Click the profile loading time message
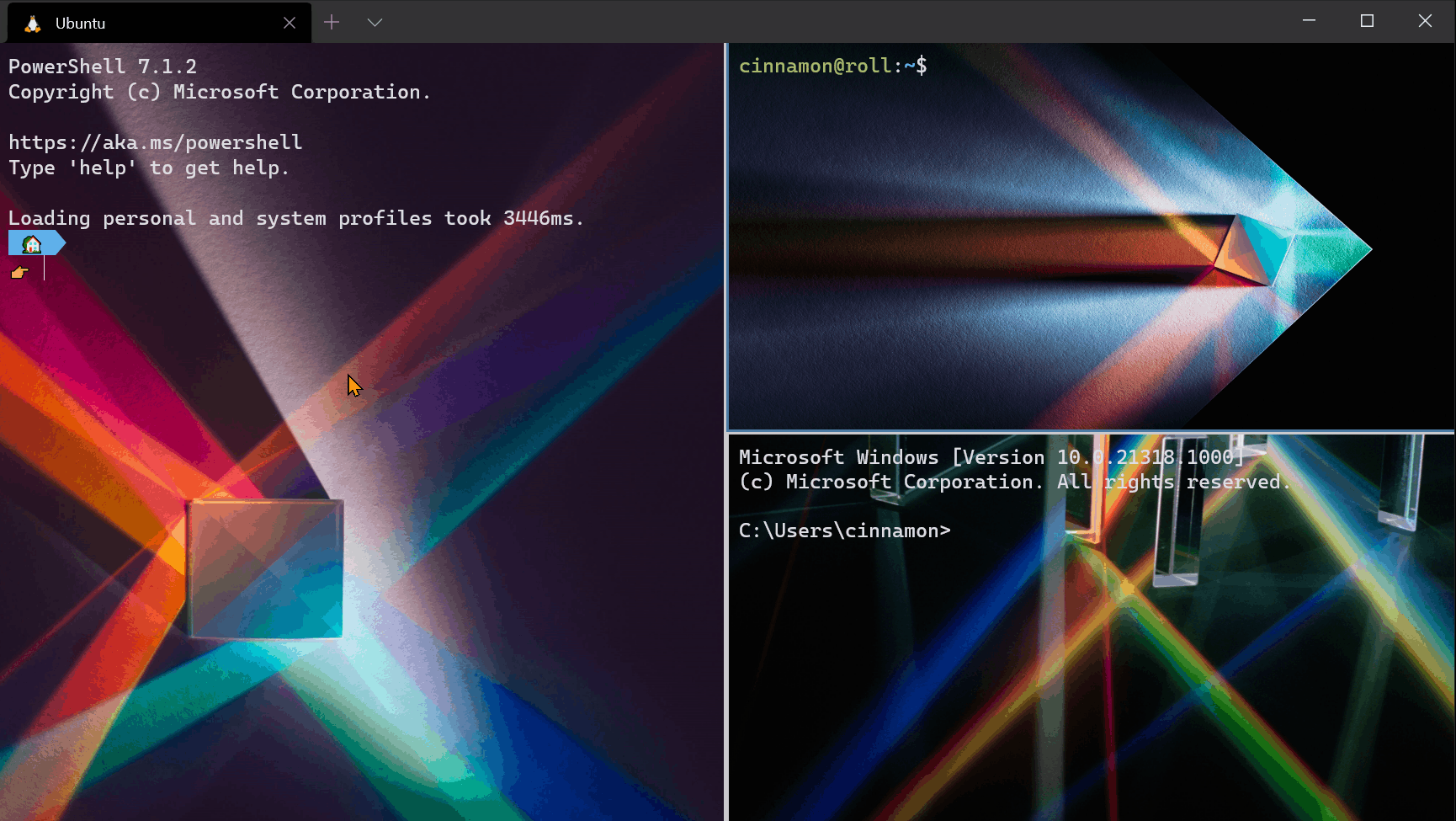The width and height of the screenshot is (1456, 821). point(295,217)
